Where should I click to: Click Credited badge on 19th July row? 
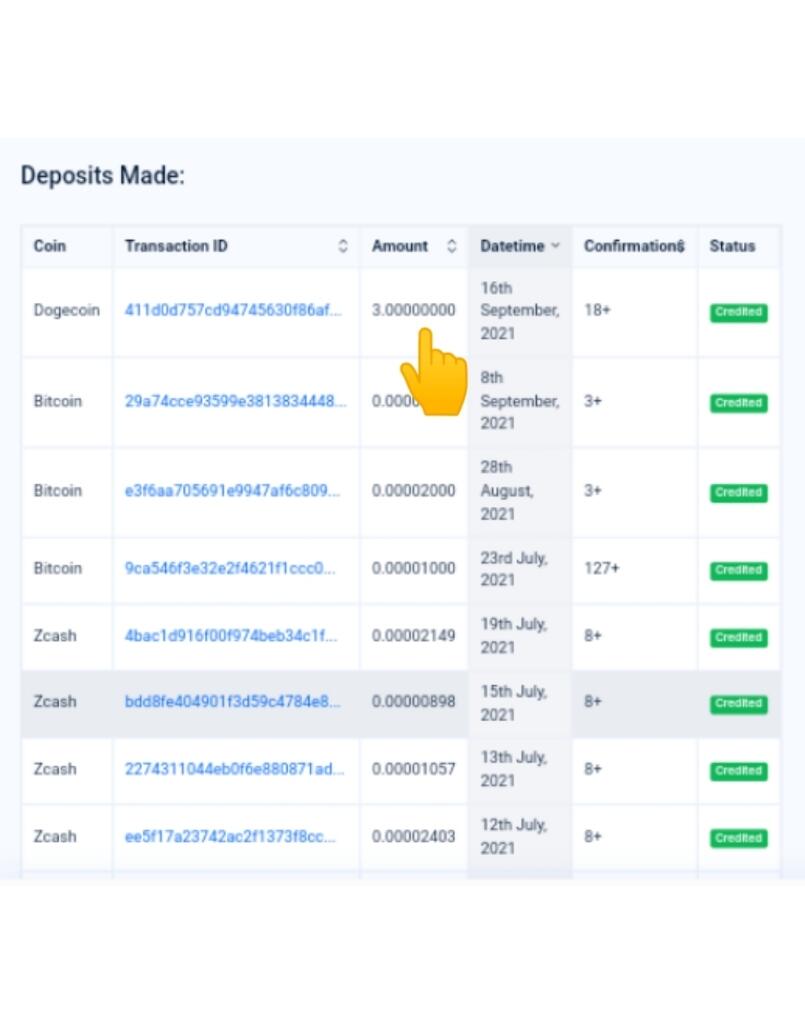(738, 637)
